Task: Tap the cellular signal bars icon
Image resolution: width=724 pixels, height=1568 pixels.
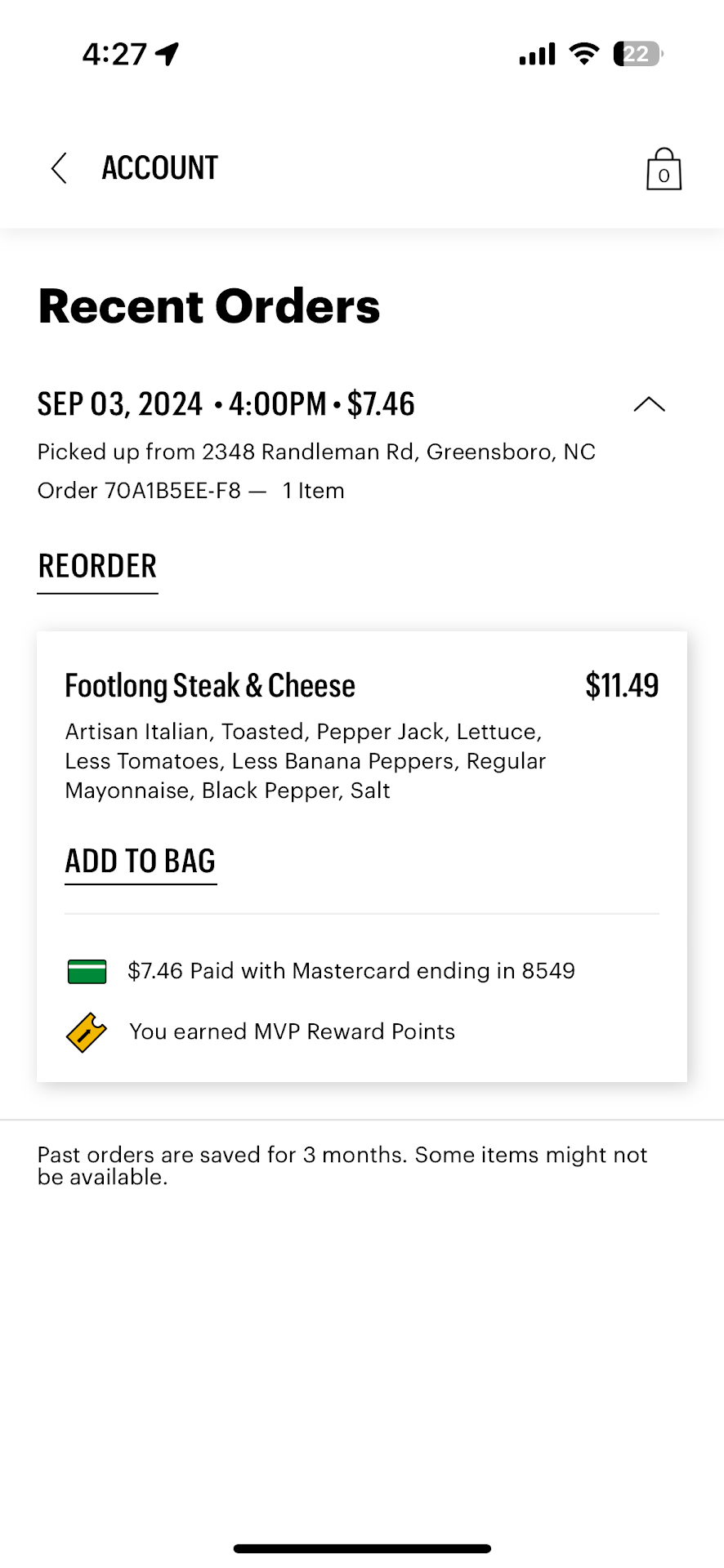Action: (537, 54)
